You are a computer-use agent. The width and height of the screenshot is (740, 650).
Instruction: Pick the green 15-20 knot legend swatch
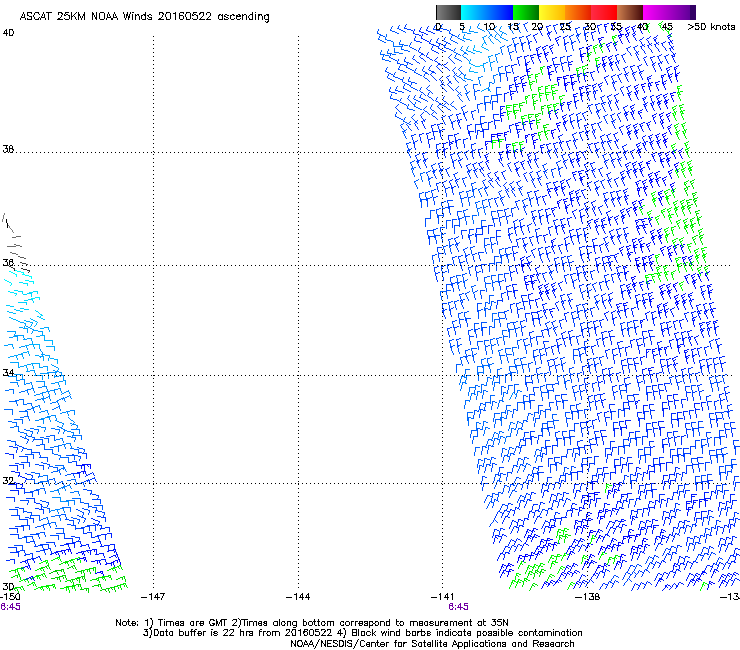coord(526,12)
